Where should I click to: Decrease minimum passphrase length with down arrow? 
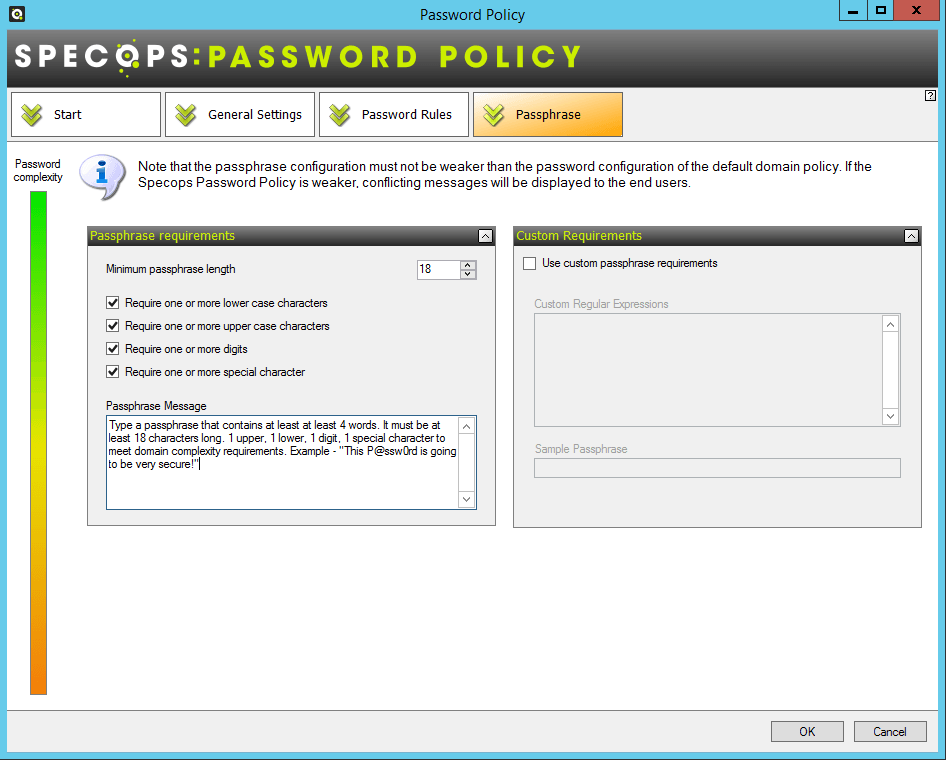pos(468,274)
